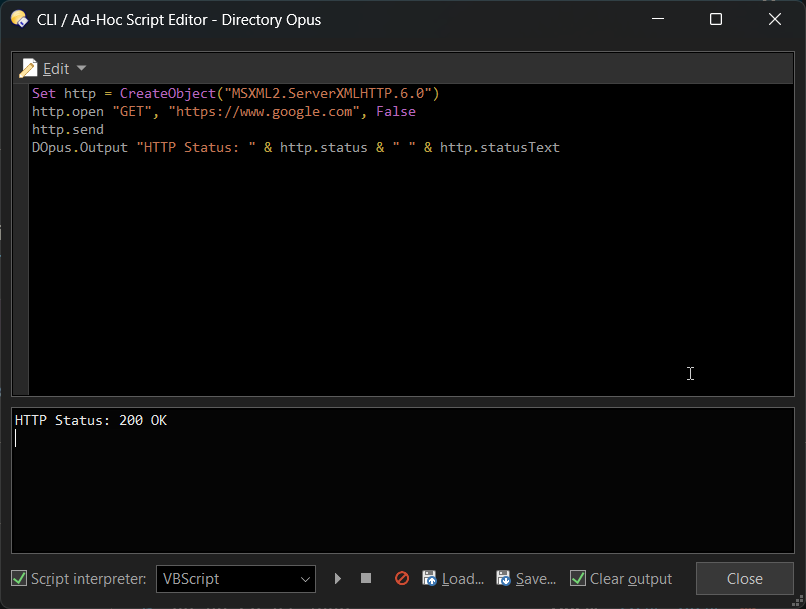
Task: Close window with title bar X
Action: (775, 19)
